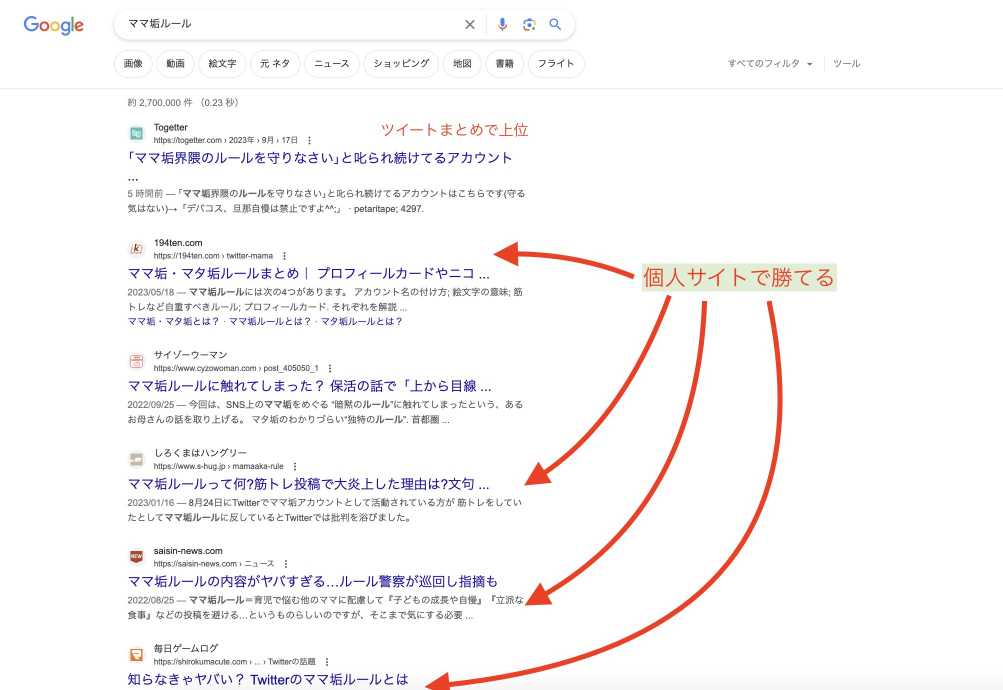The image size is (1003, 690).
Task: Clear the search box with the X icon
Action: click(x=470, y=24)
